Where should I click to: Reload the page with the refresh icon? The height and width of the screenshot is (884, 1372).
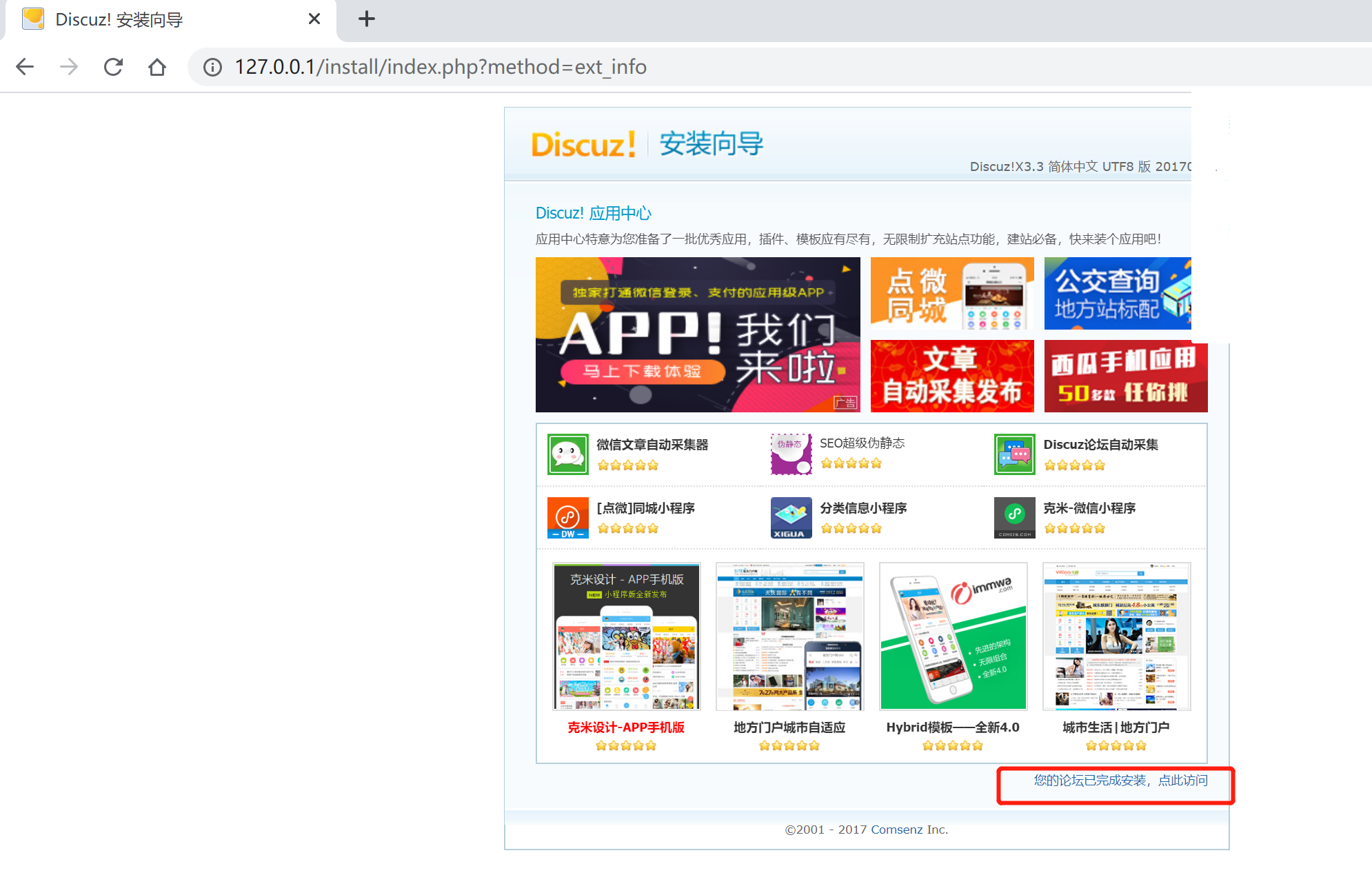(x=113, y=67)
